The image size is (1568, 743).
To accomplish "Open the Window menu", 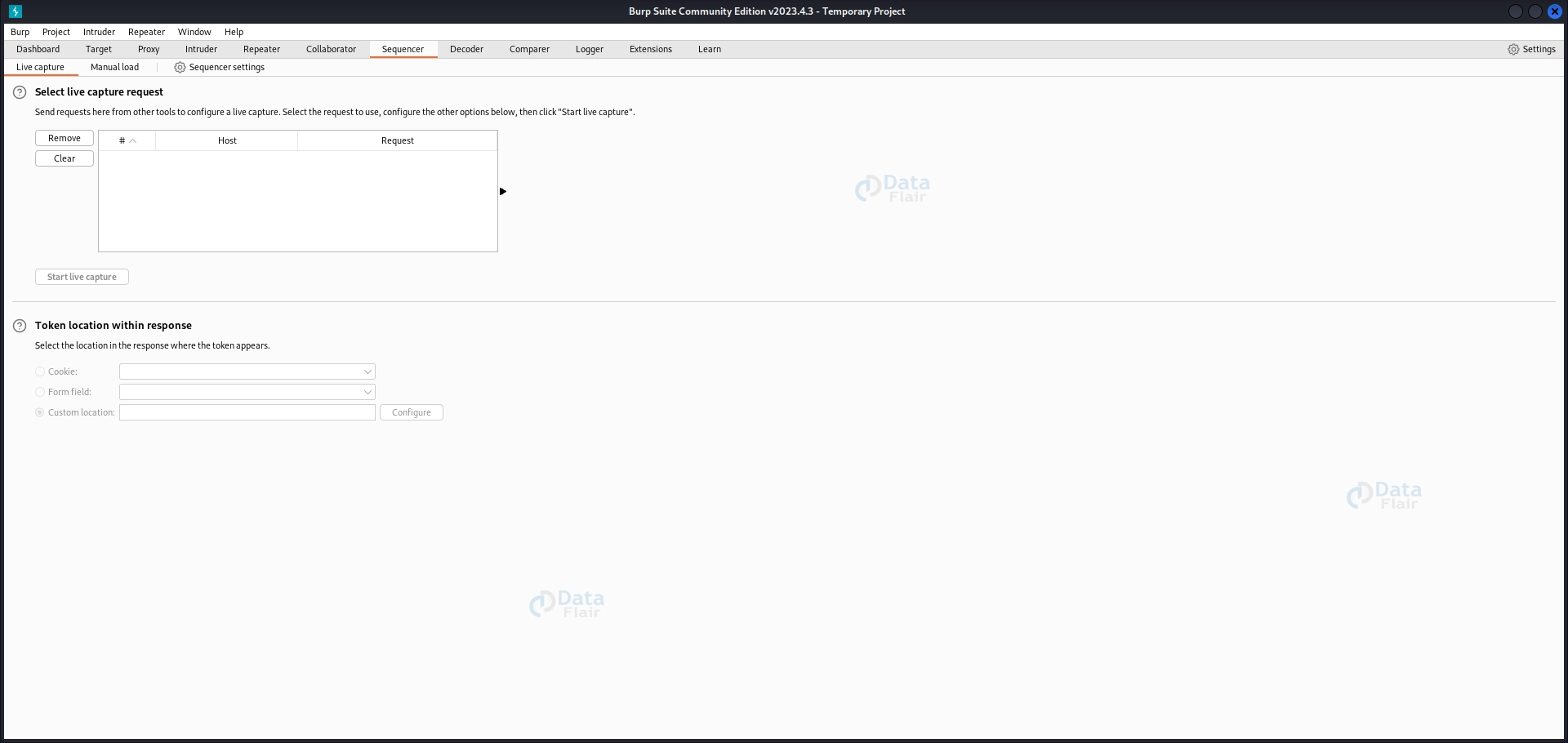I will (x=194, y=32).
